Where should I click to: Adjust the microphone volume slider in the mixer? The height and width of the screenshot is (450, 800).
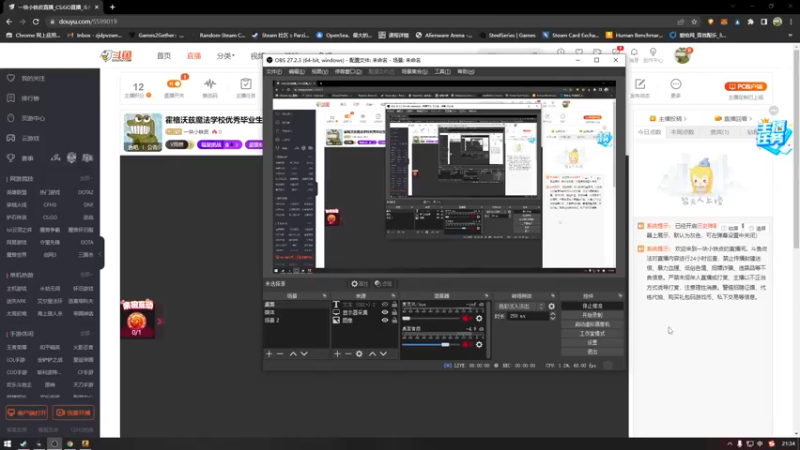click(x=431, y=318)
